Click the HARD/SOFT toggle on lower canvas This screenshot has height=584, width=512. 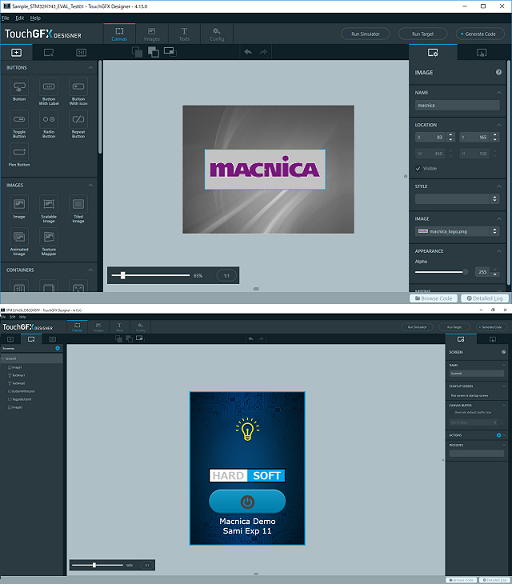tap(247, 476)
